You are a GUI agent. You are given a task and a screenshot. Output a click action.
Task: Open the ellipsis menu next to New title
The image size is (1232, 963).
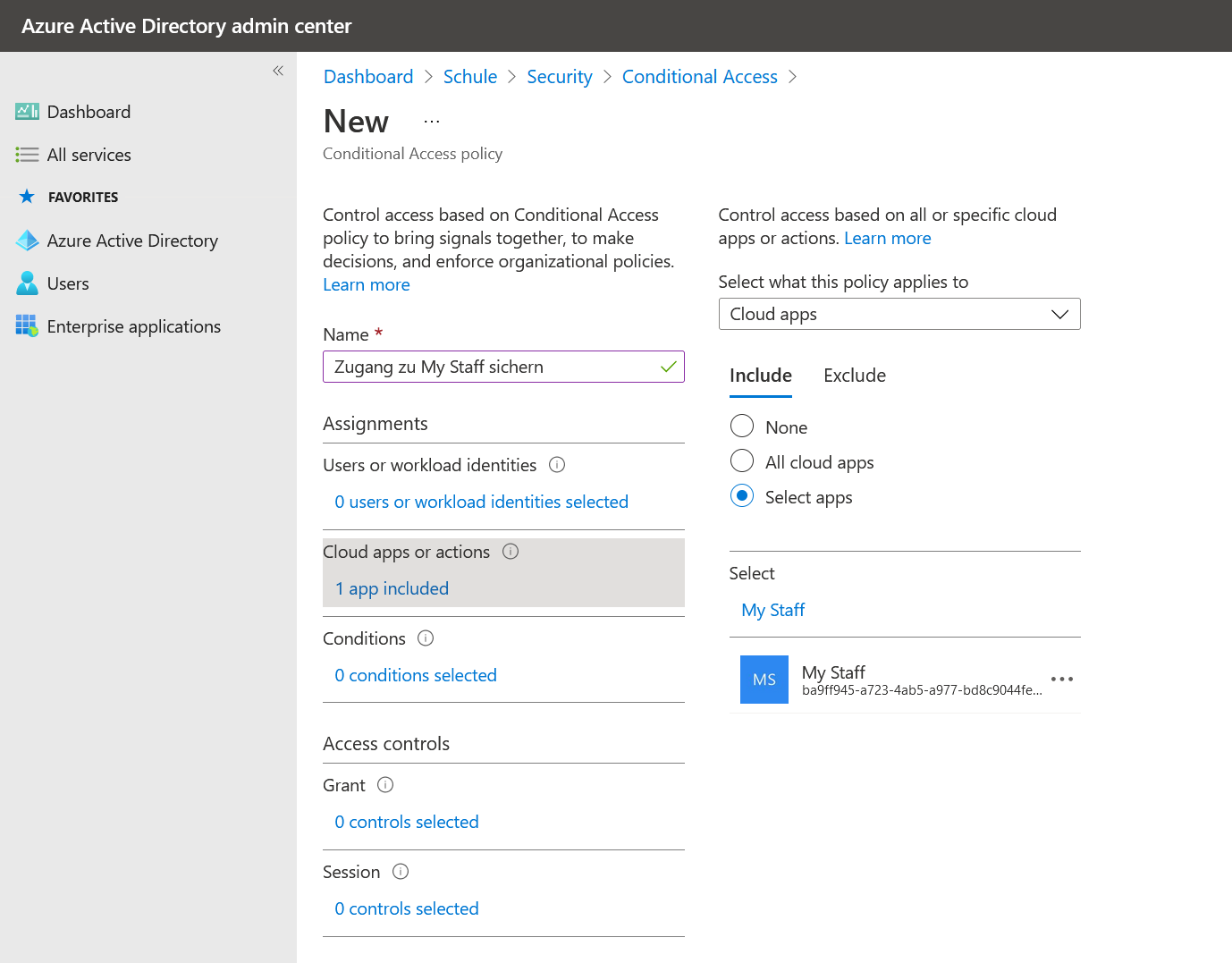pos(432,122)
